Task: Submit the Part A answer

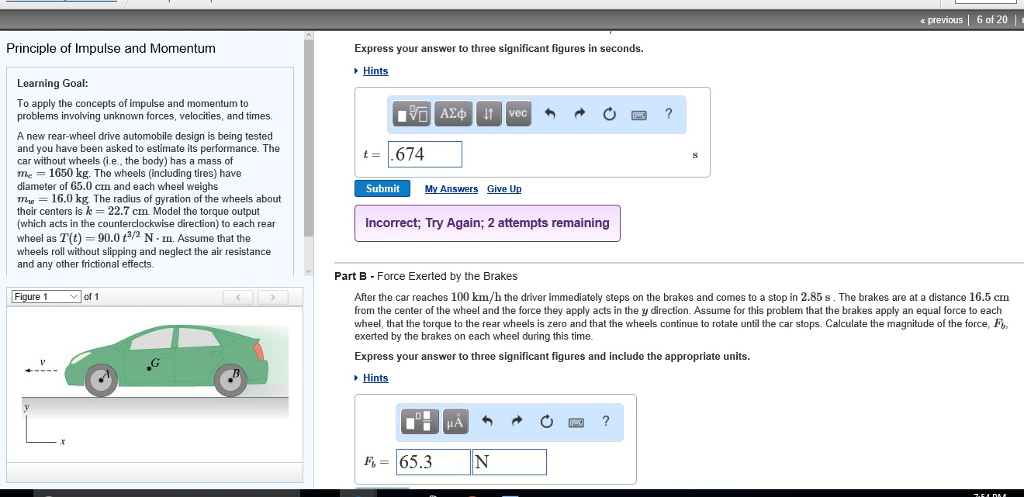Action: [x=382, y=189]
